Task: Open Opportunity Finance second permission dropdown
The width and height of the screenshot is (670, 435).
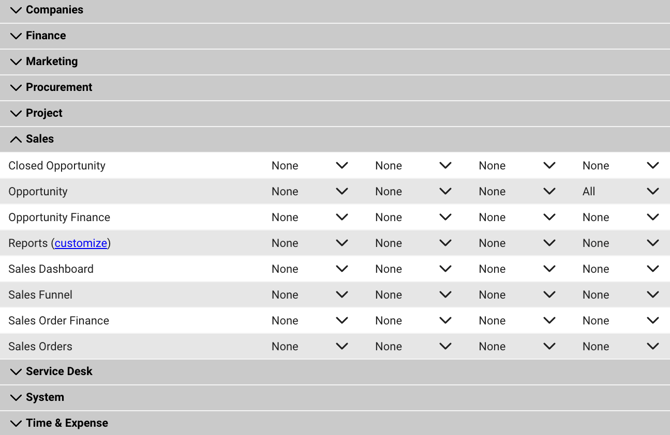Action: (413, 218)
